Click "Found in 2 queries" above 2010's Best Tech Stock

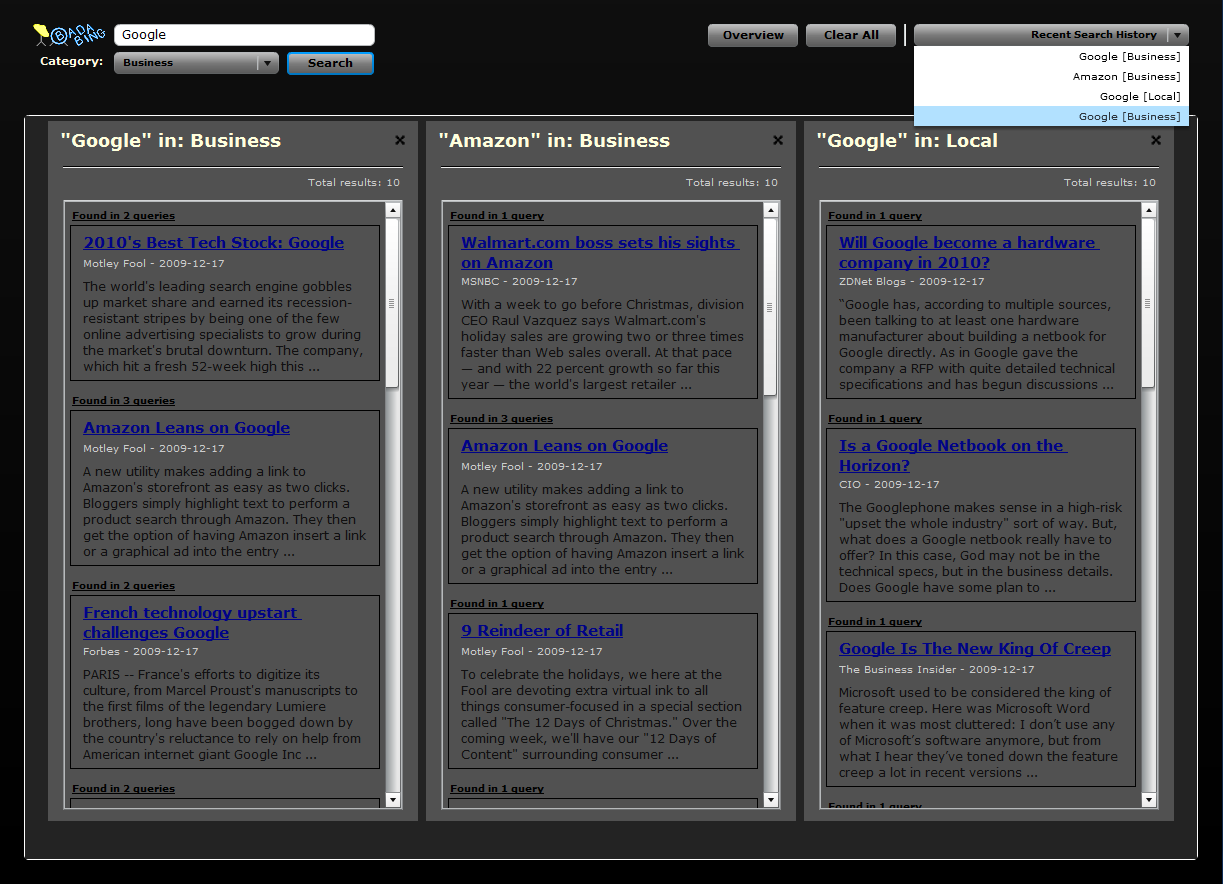point(123,216)
